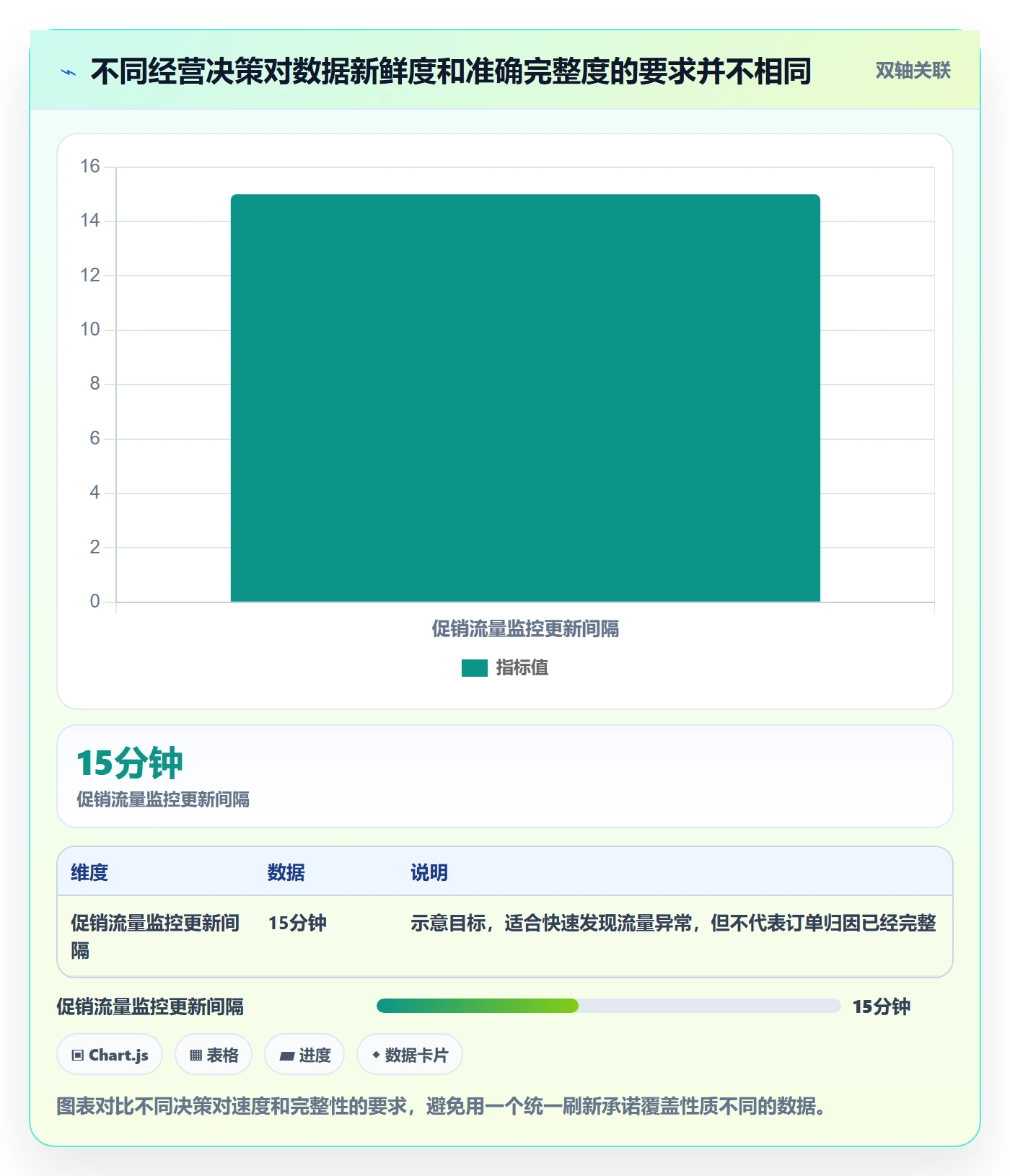
Task: Click the Chart.js chip
Action: 110,1055
